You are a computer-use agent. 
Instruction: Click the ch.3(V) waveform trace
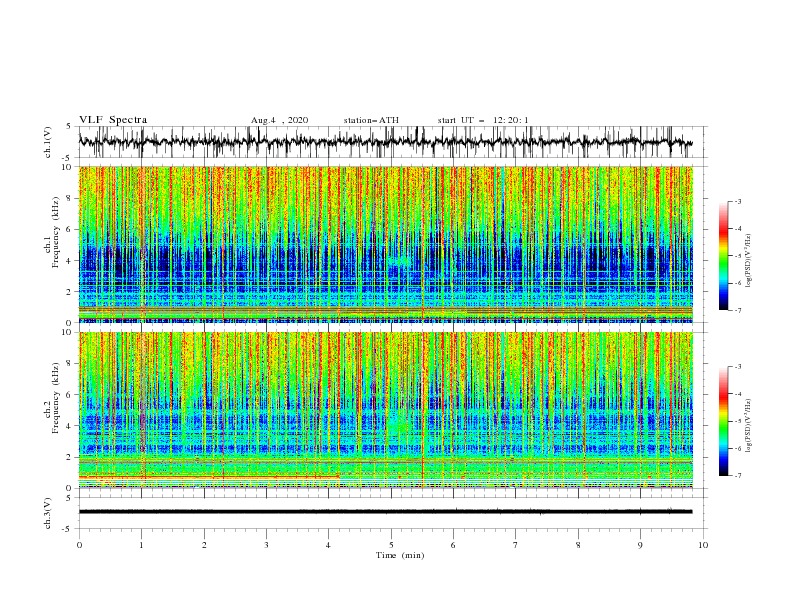386,512
